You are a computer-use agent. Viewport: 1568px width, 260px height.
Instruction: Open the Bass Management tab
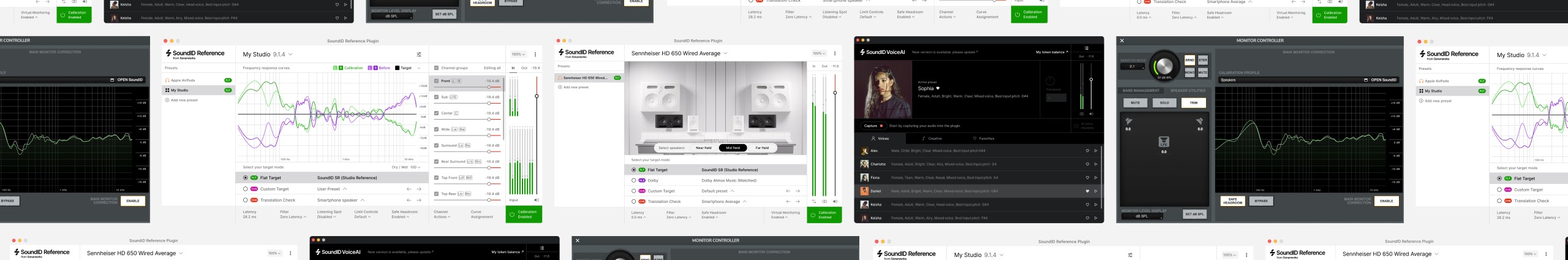tap(1141, 91)
